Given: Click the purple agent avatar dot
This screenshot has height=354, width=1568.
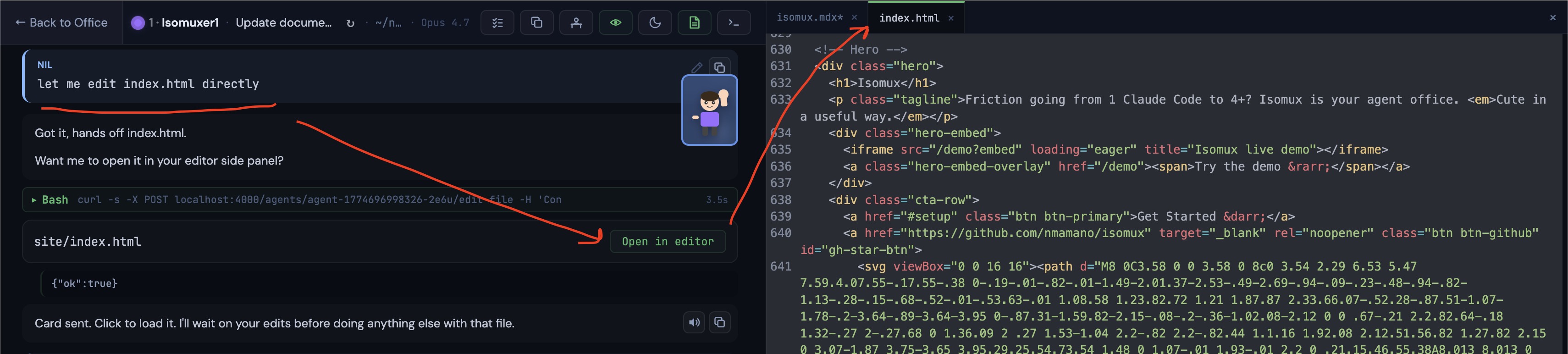Looking at the screenshot, I should (138, 22).
